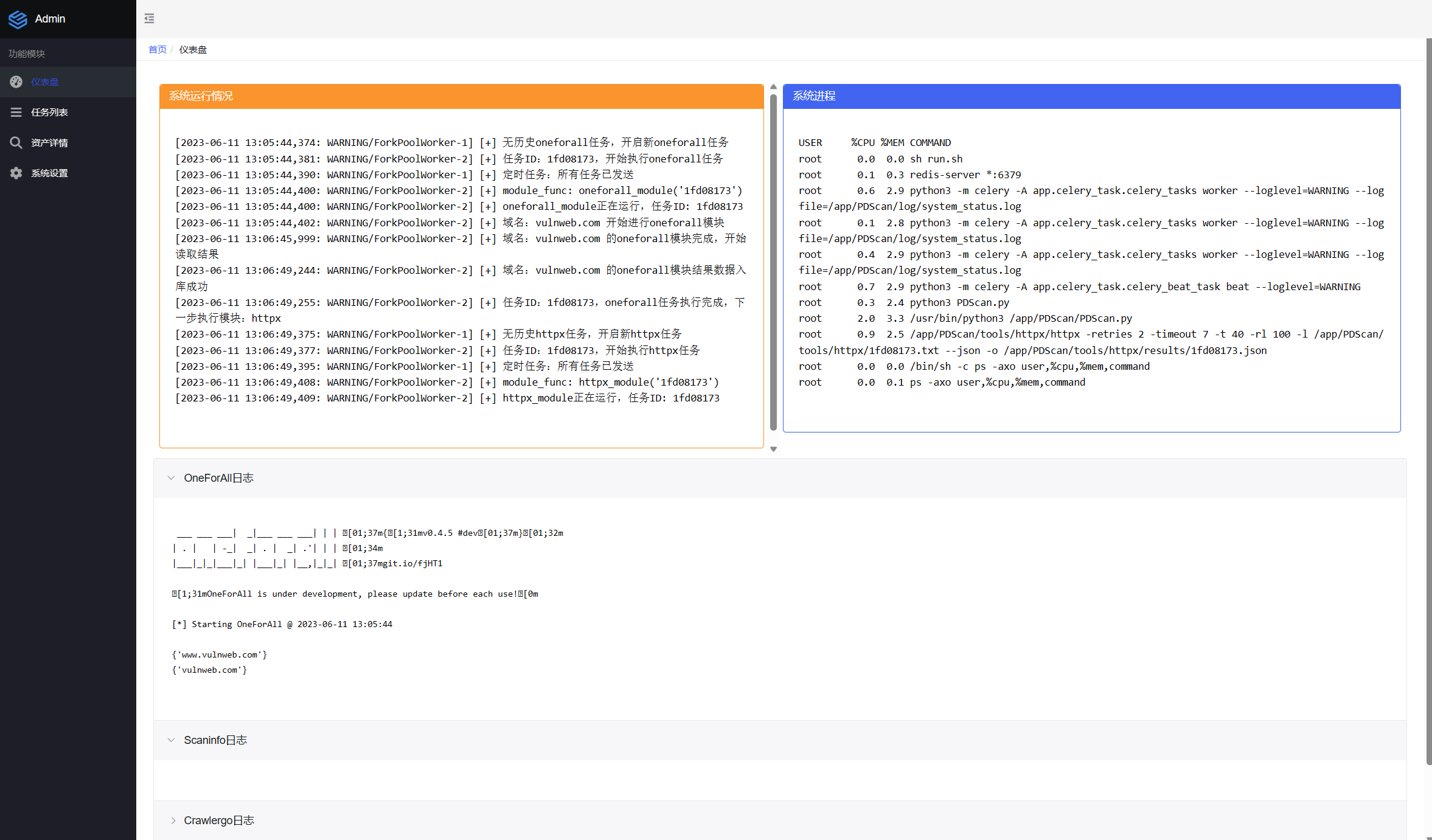Collapse the Scaninfo日志 panel chevron
Viewport: 1432px width, 840px height.
(171, 740)
